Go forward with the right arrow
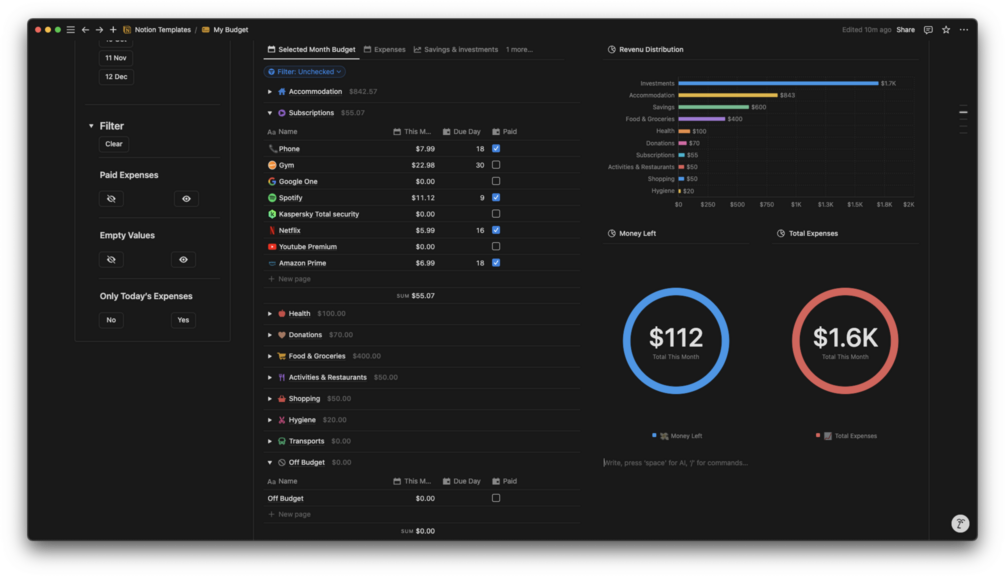The width and height of the screenshot is (1005, 577). (x=99, y=29)
